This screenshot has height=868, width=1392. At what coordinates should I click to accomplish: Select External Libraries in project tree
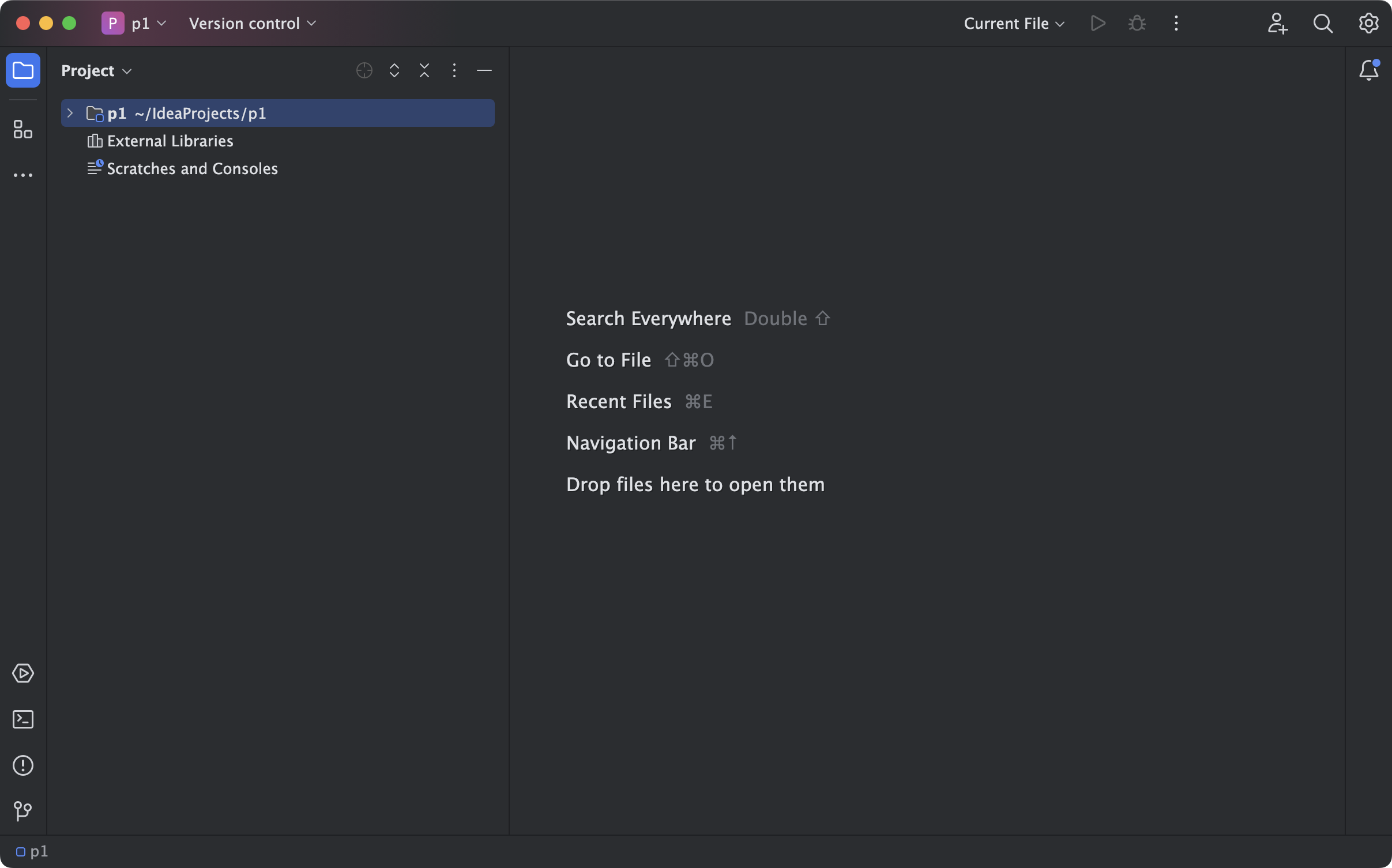coord(170,141)
